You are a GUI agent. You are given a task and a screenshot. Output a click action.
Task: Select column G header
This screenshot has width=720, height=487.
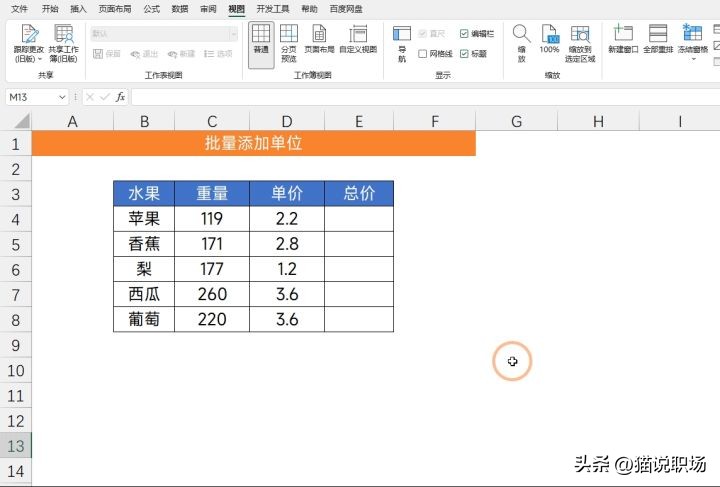[x=516, y=122]
